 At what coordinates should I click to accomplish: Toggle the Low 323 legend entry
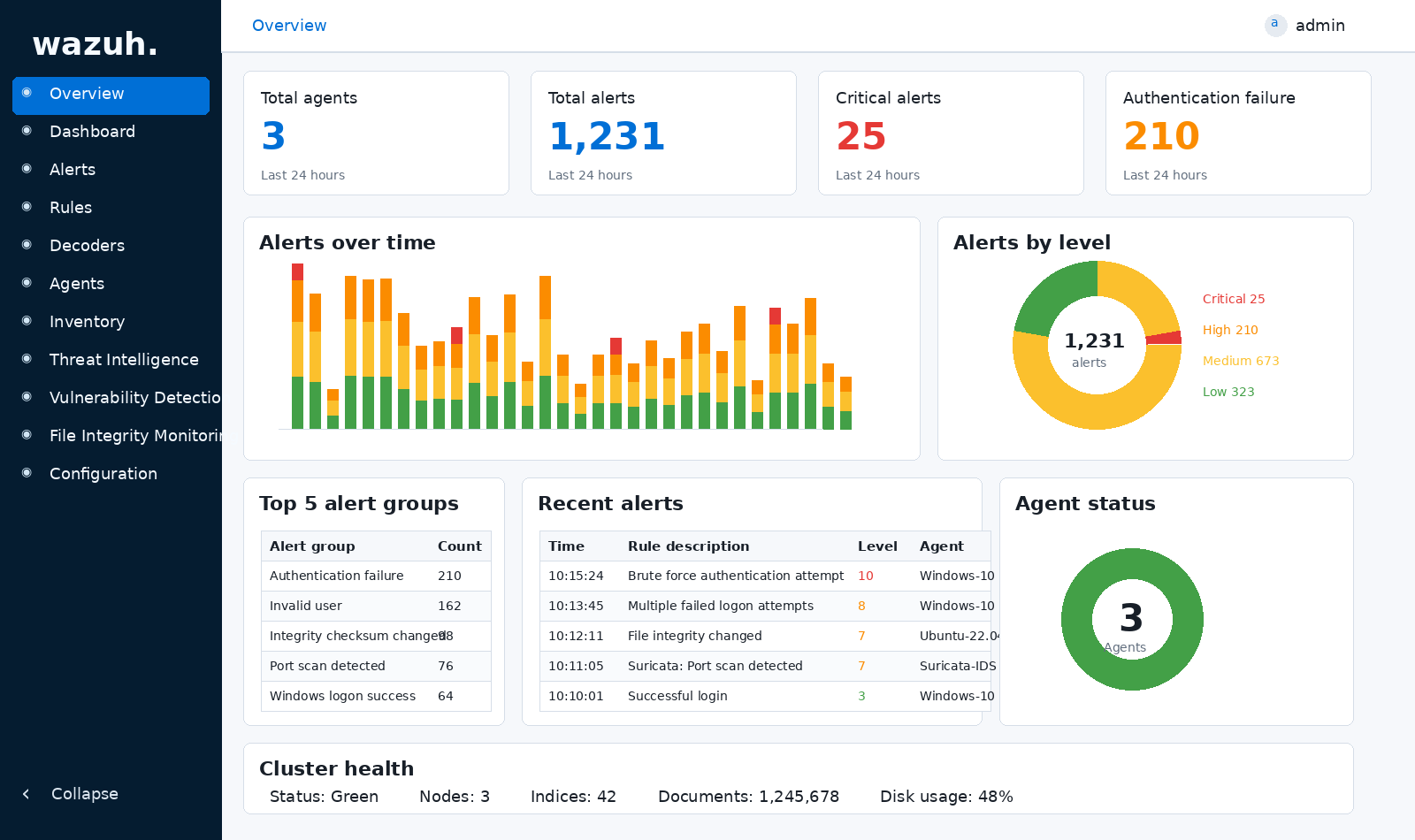click(x=1228, y=392)
